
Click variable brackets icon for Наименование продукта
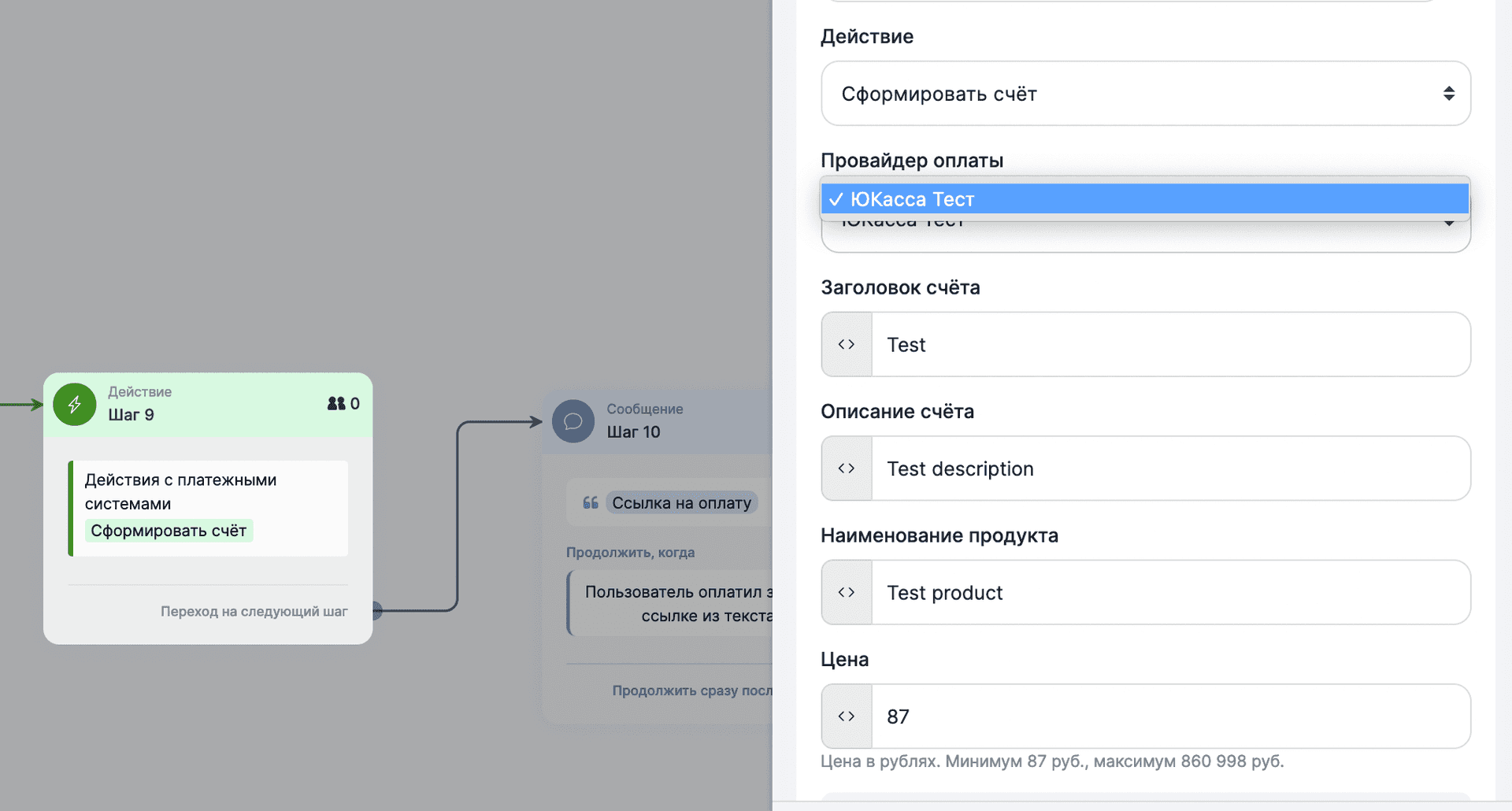(847, 592)
